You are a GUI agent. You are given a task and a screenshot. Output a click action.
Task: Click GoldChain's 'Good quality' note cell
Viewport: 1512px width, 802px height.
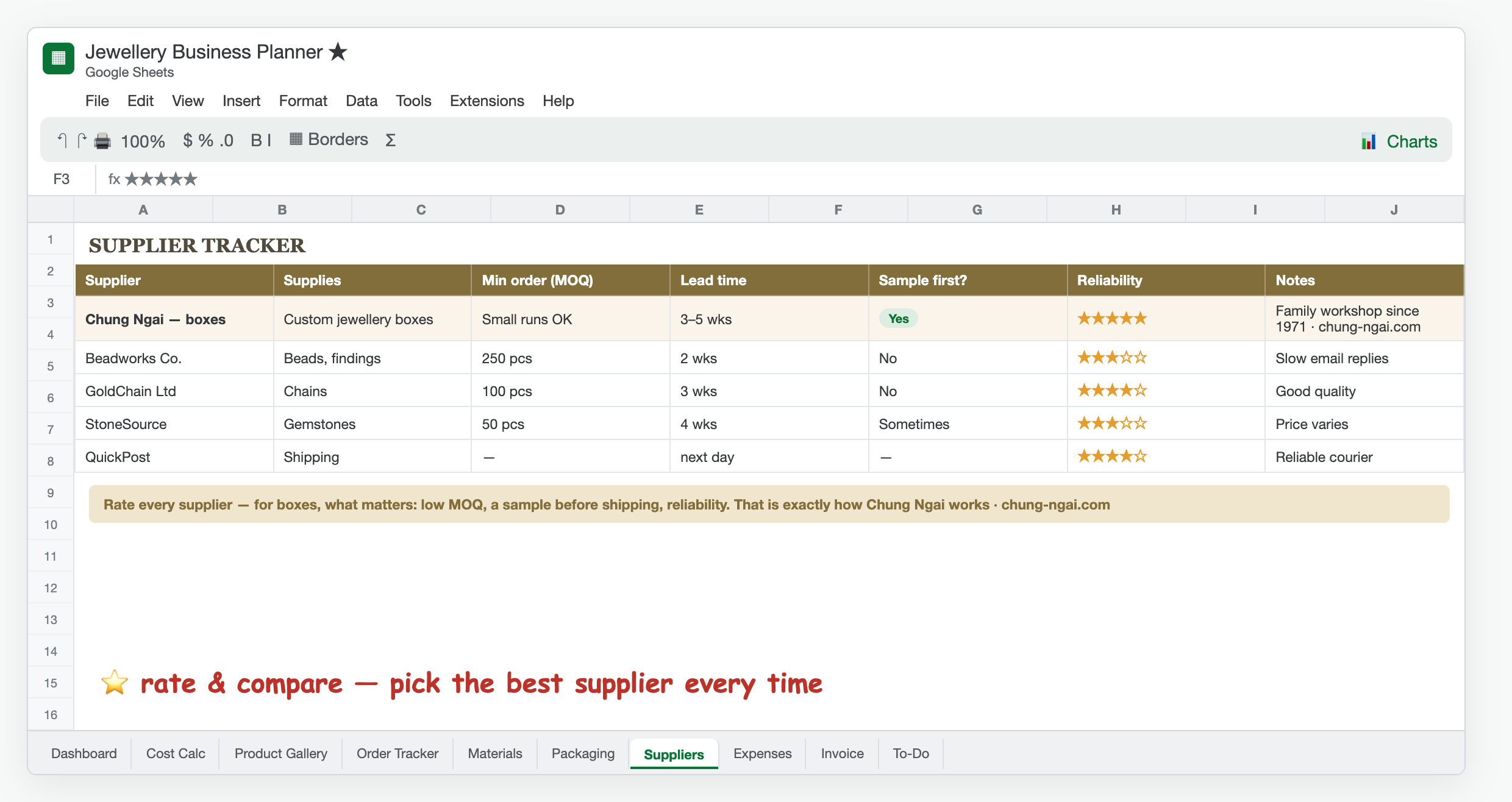(1364, 391)
